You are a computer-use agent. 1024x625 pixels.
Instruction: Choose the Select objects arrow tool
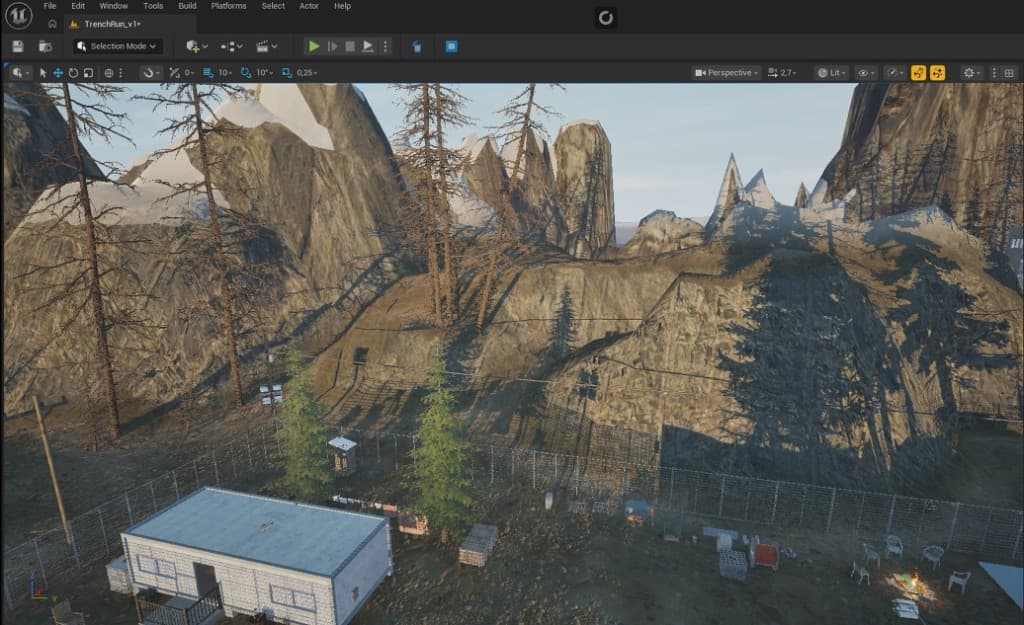pyautogui.click(x=43, y=72)
